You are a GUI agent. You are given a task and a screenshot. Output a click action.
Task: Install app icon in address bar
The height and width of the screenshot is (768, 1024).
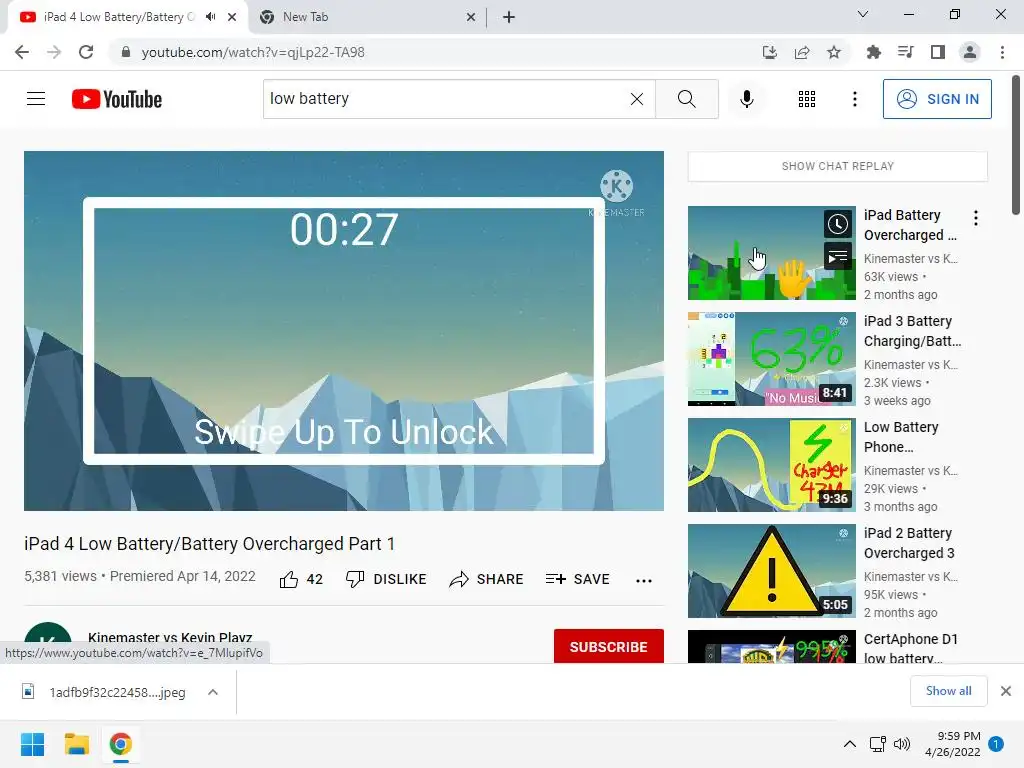[x=769, y=52]
